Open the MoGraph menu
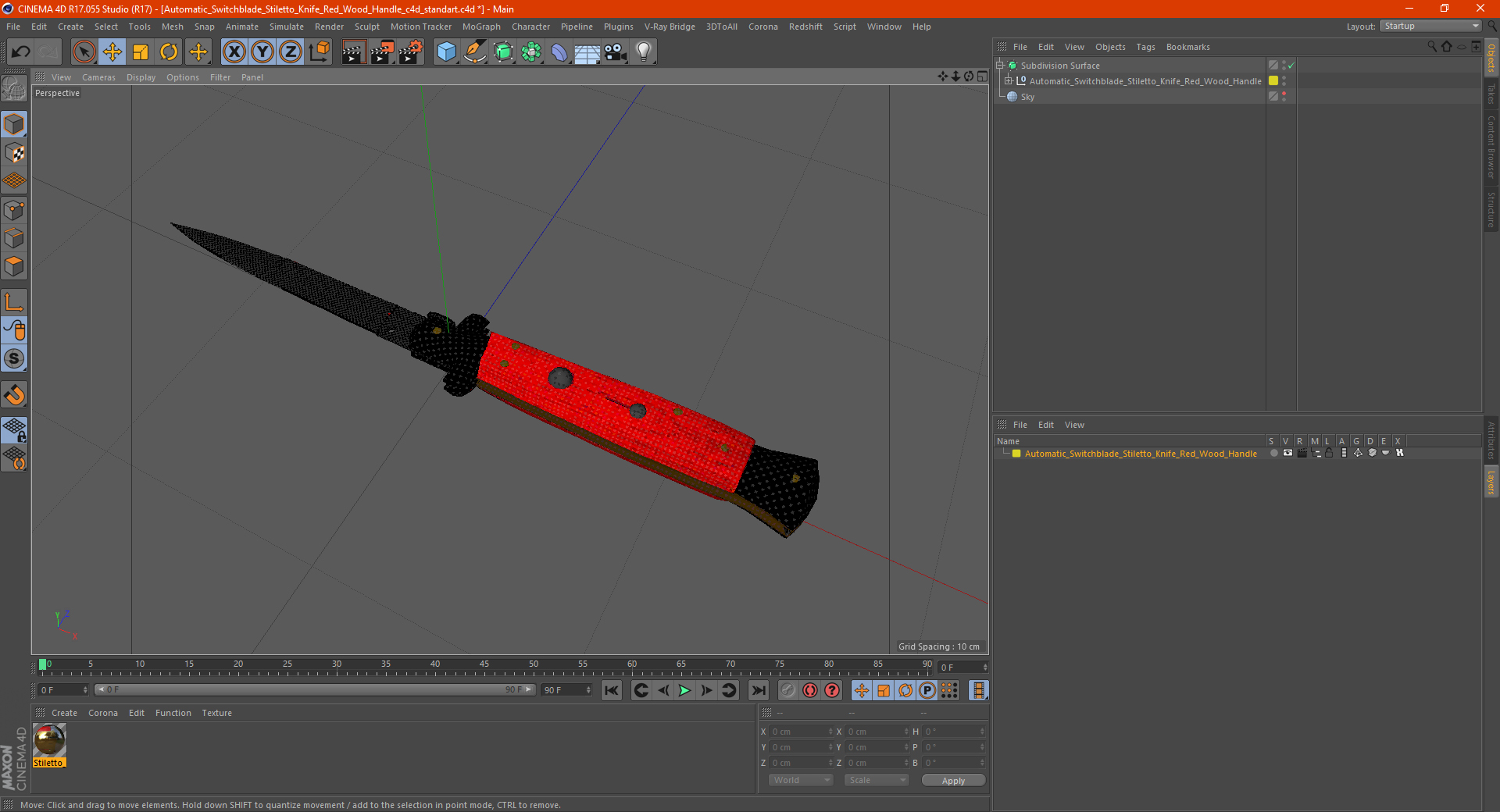Screen dimensions: 1500x812 481,27
